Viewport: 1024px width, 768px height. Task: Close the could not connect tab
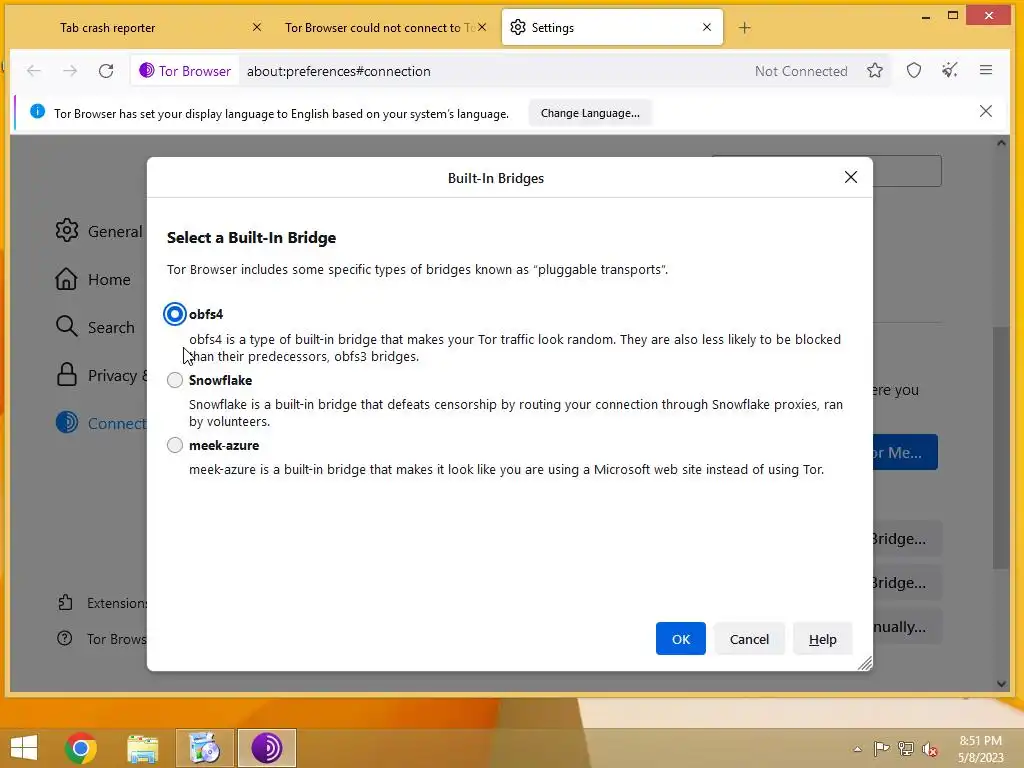(482, 27)
